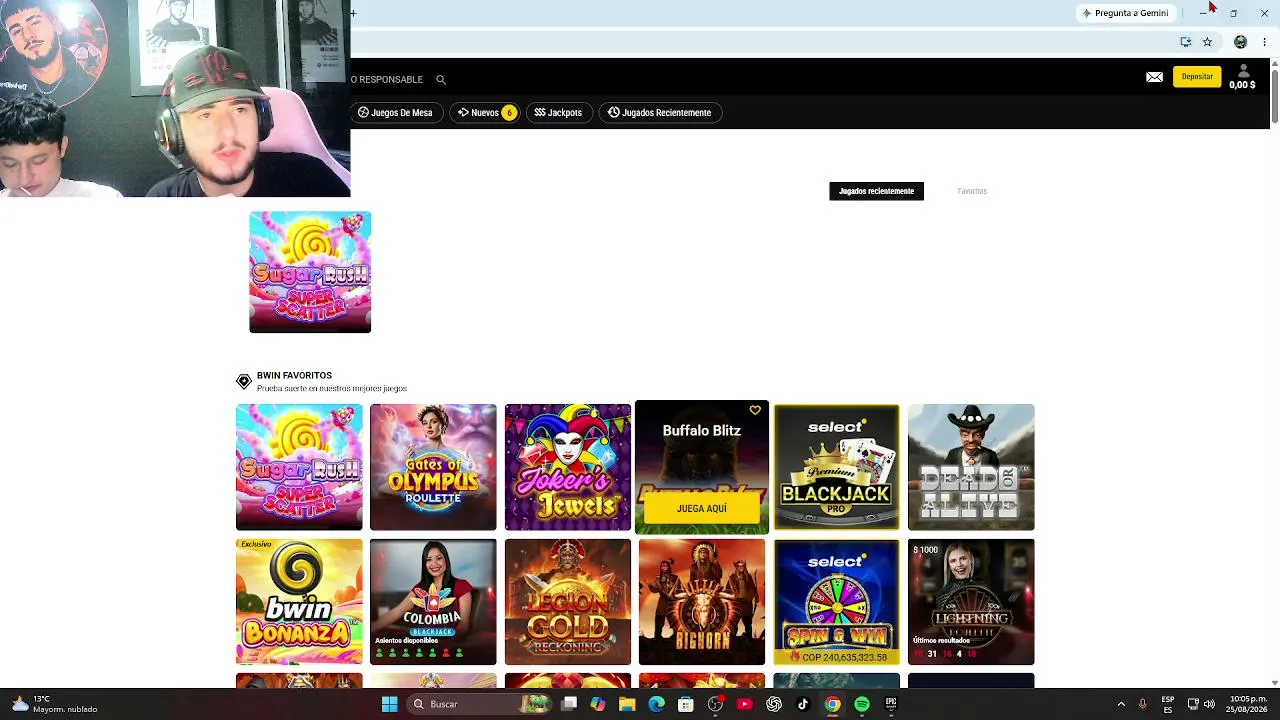
Task: Open Chrome's three-dot menu
Action: (x=1265, y=42)
